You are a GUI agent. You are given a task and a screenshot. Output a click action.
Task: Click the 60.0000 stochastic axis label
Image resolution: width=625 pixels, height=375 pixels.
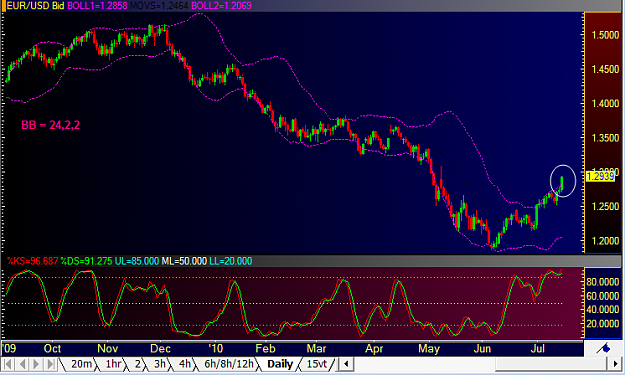click(x=602, y=296)
